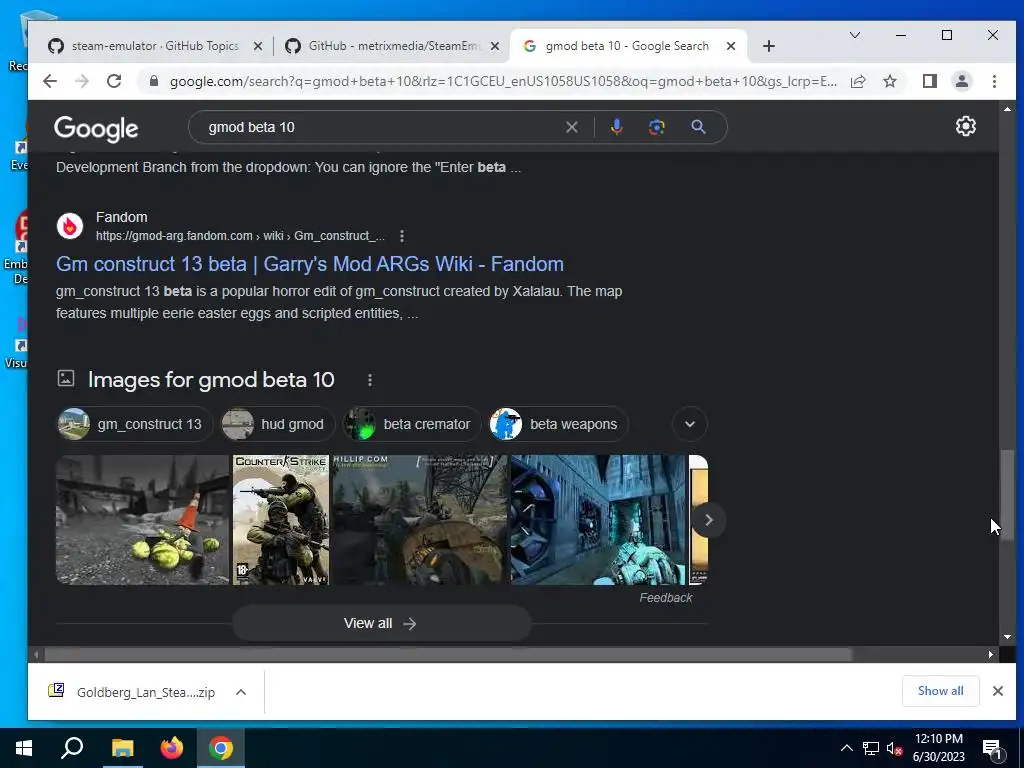The image size is (1024, 768).
Task: Open Counter-Strike cover image thumbnail
Action: click(x=281, y=520)
